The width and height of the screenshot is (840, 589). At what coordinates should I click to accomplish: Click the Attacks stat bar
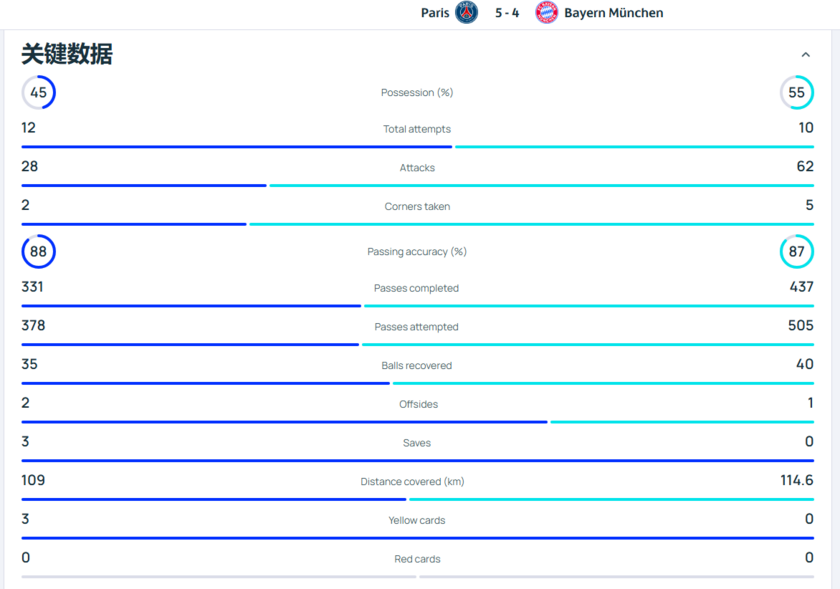point(417,185)
